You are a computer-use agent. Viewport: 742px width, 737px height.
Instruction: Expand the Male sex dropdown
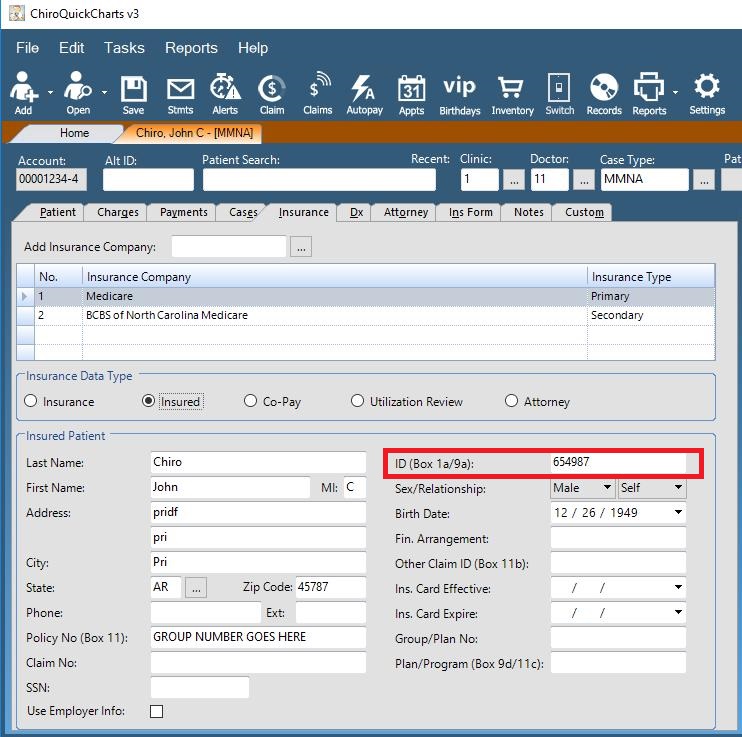[x=607, y=489]
